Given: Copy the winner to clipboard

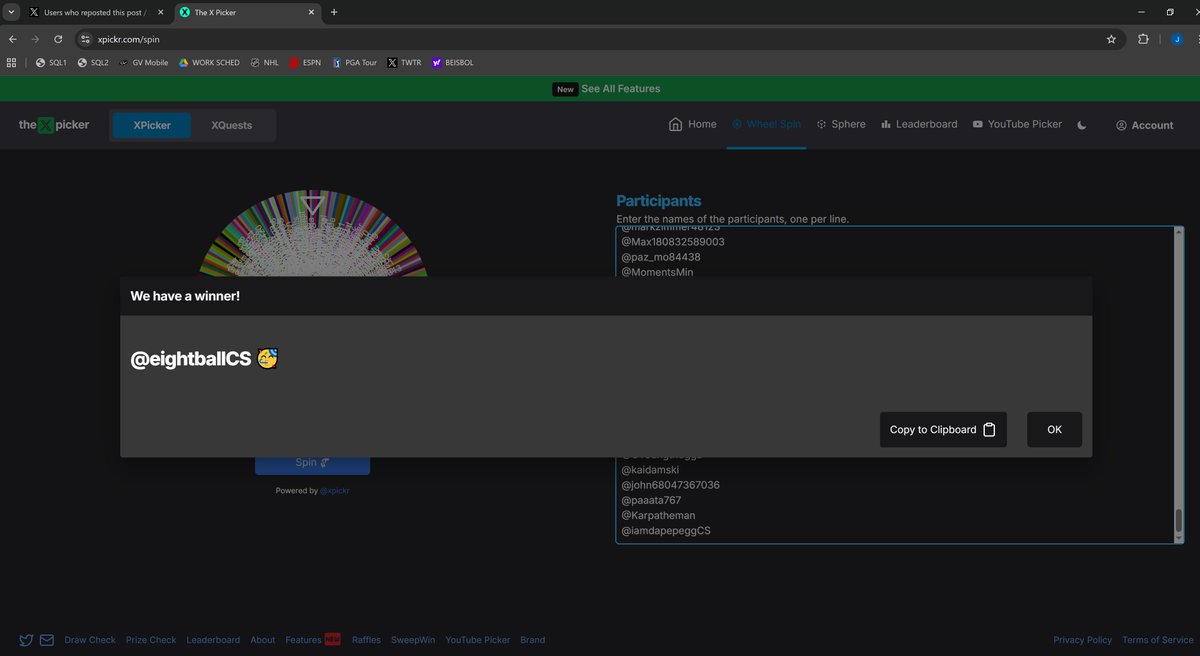Looking at the screenshot, I should click(x=943, y=429).
